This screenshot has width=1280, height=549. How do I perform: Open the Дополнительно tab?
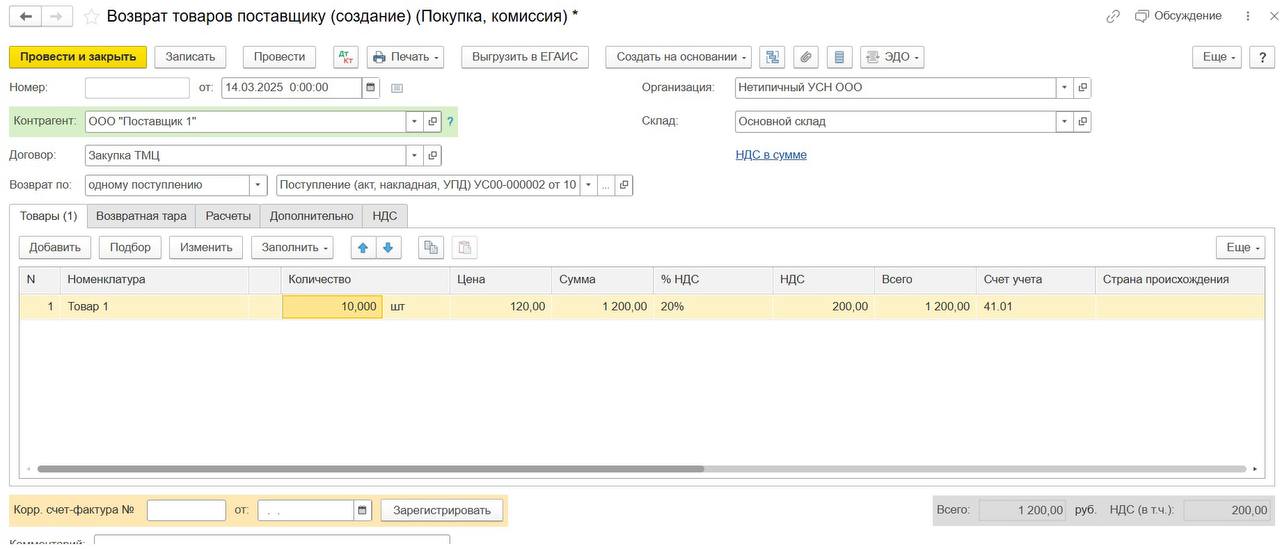[311, 216]
